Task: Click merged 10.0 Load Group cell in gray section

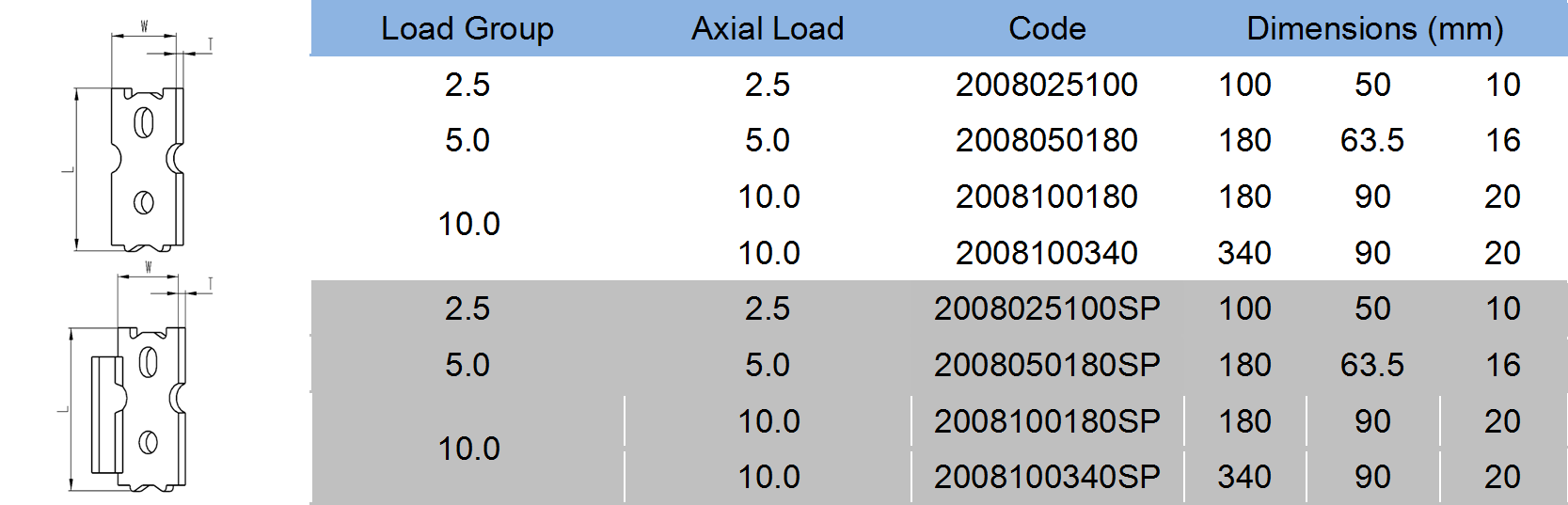Action: (468, 449)
